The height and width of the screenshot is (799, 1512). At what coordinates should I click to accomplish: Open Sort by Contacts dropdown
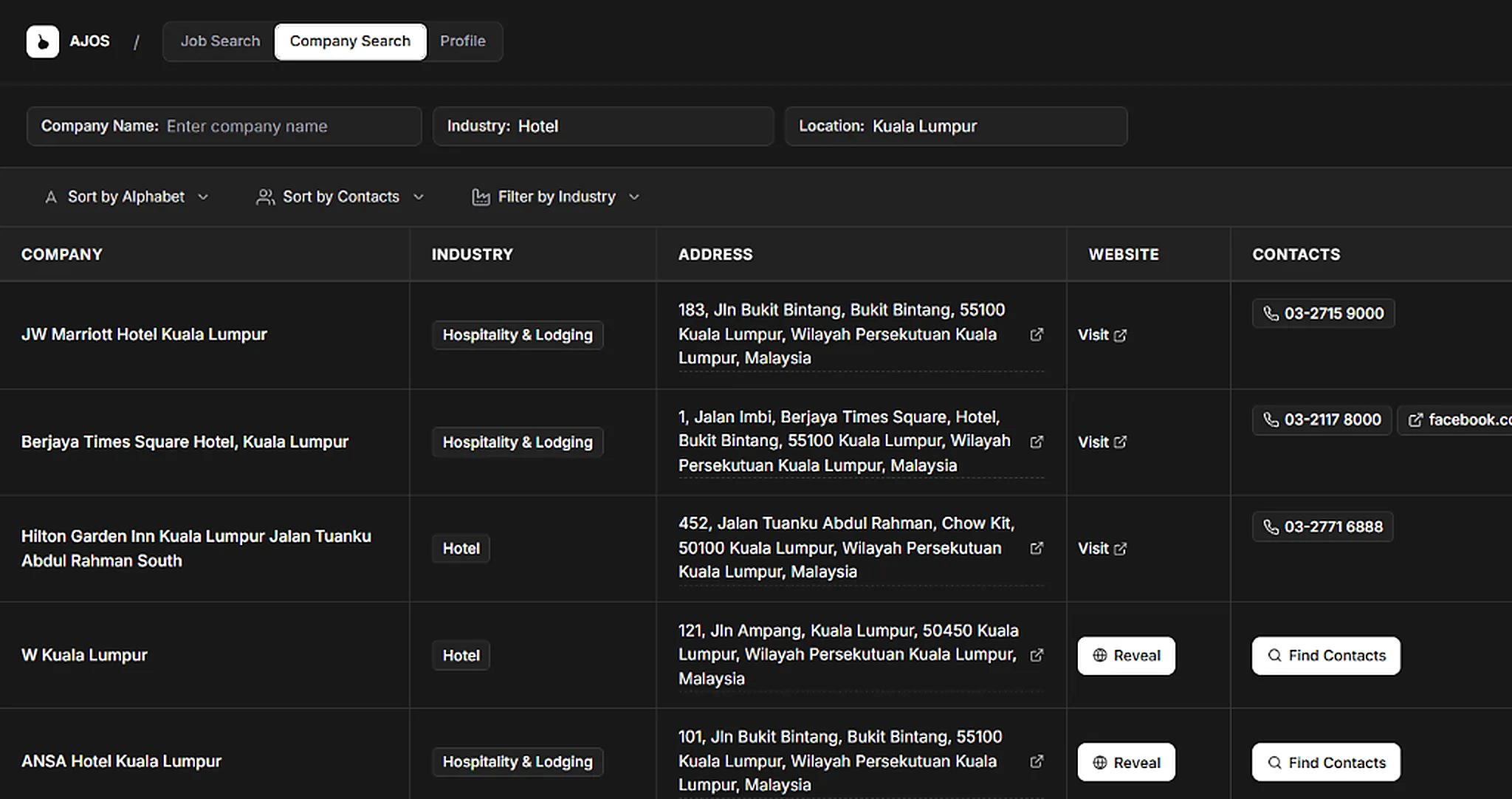[x=340, y=197]
